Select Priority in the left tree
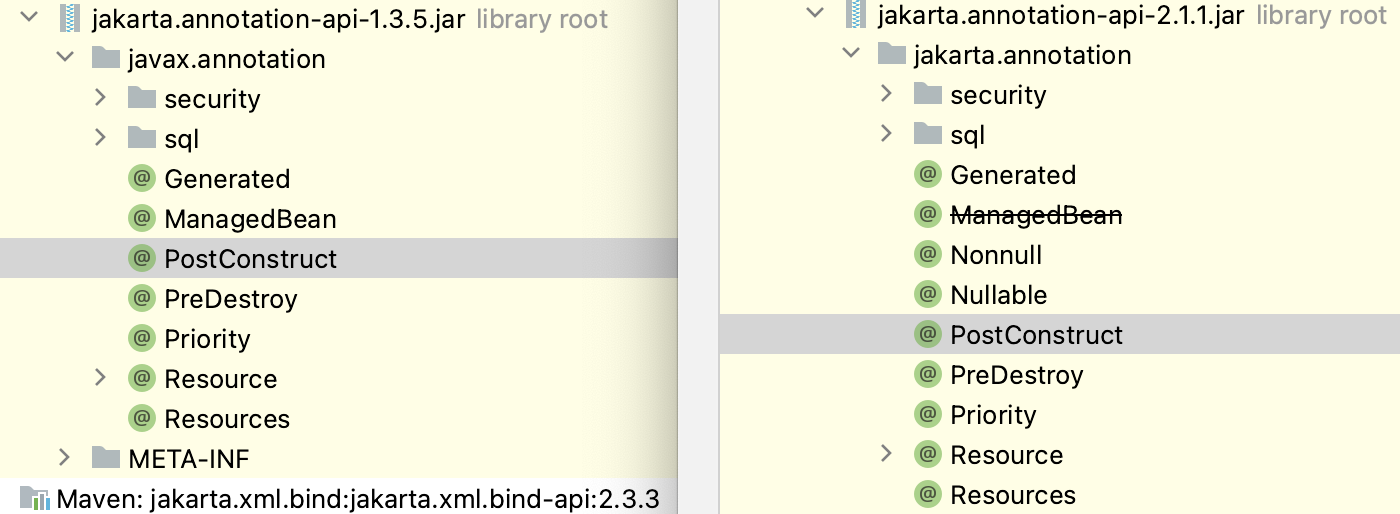Viewport: 1400px width, 514px height. (207, 339)
